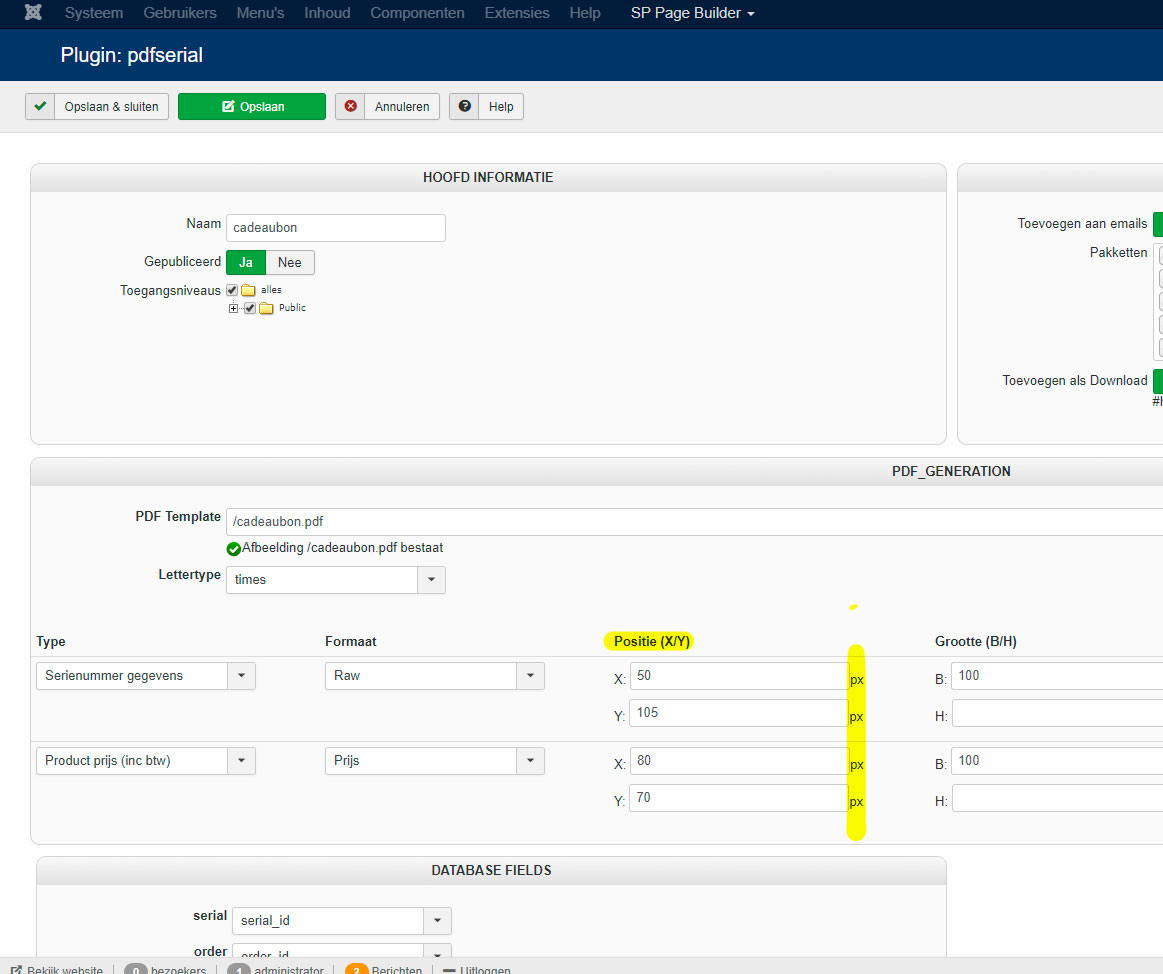
Task: Click the green checkmark Save & Close icon
Action: 40,107
